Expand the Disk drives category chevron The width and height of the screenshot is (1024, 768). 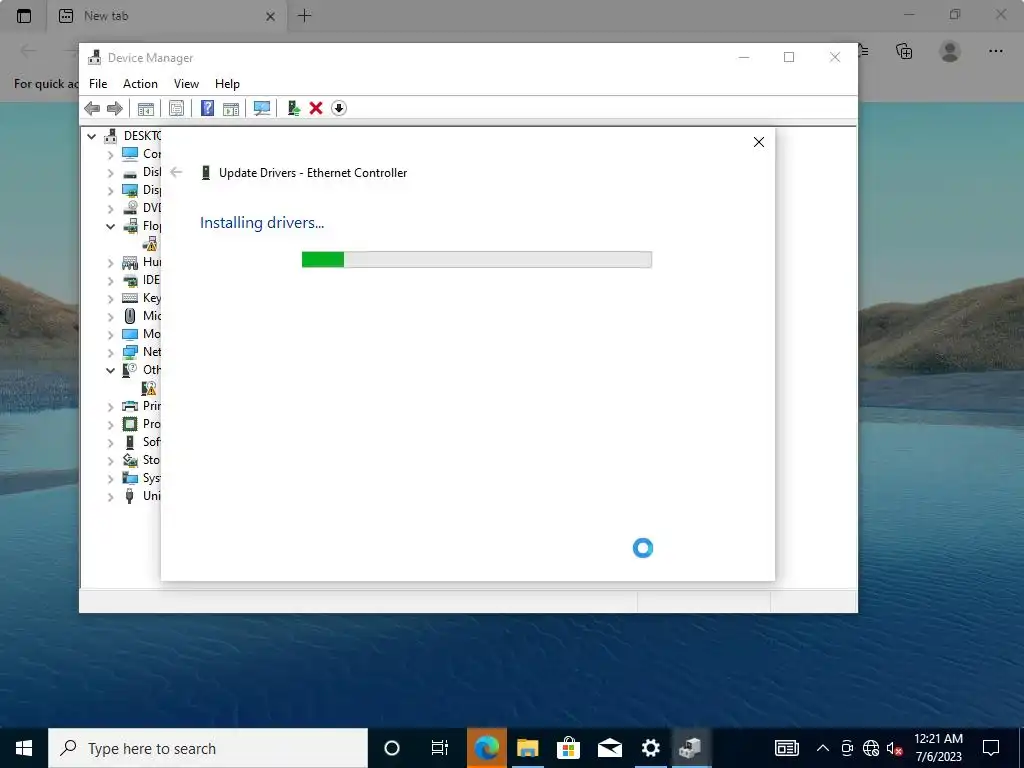pyautogui.click(x=110, y=173)
